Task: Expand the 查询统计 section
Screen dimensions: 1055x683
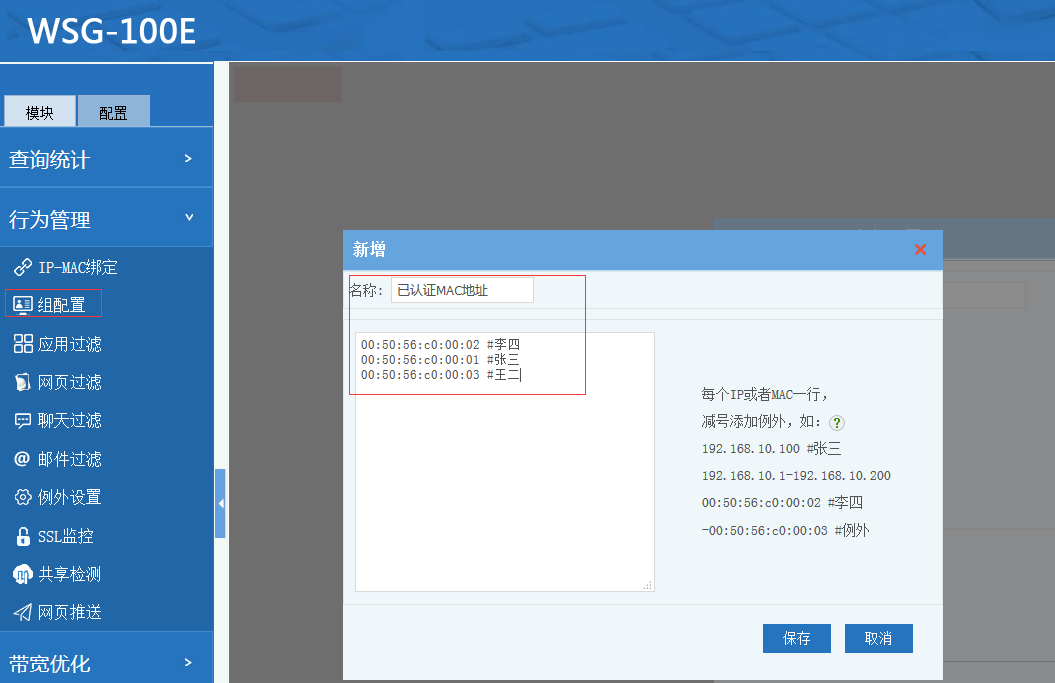Action: tap(106, 159)
